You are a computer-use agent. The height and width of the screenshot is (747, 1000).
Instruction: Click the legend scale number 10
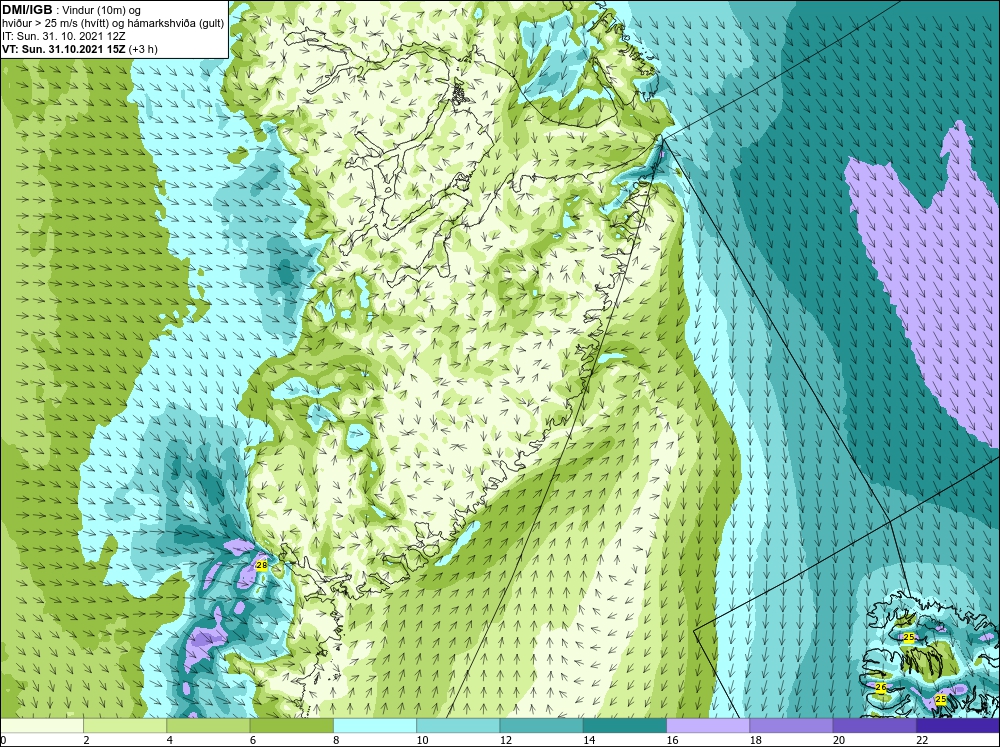[x=422, y=740]
